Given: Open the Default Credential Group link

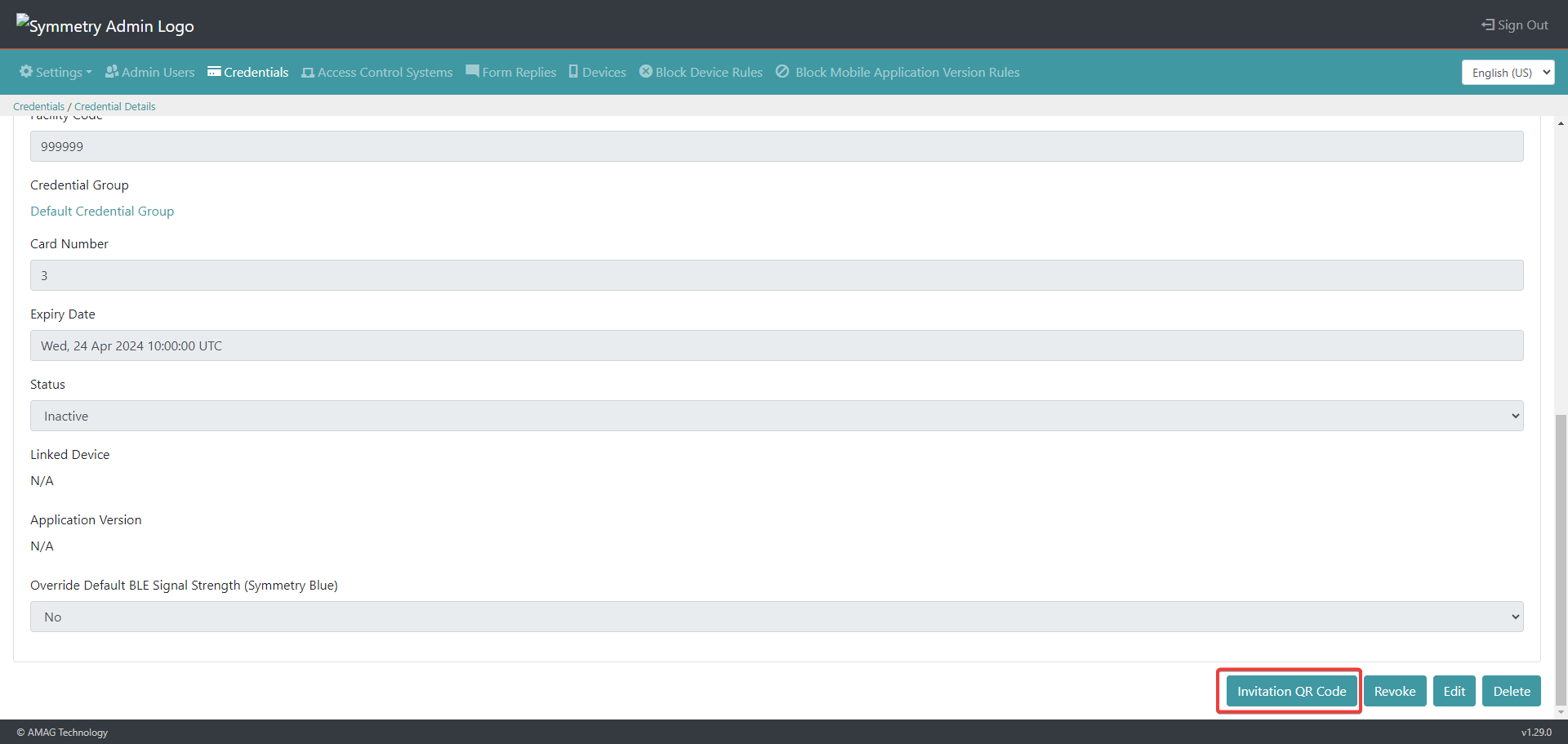Looking at the screenshot, I should coord(102,211).
